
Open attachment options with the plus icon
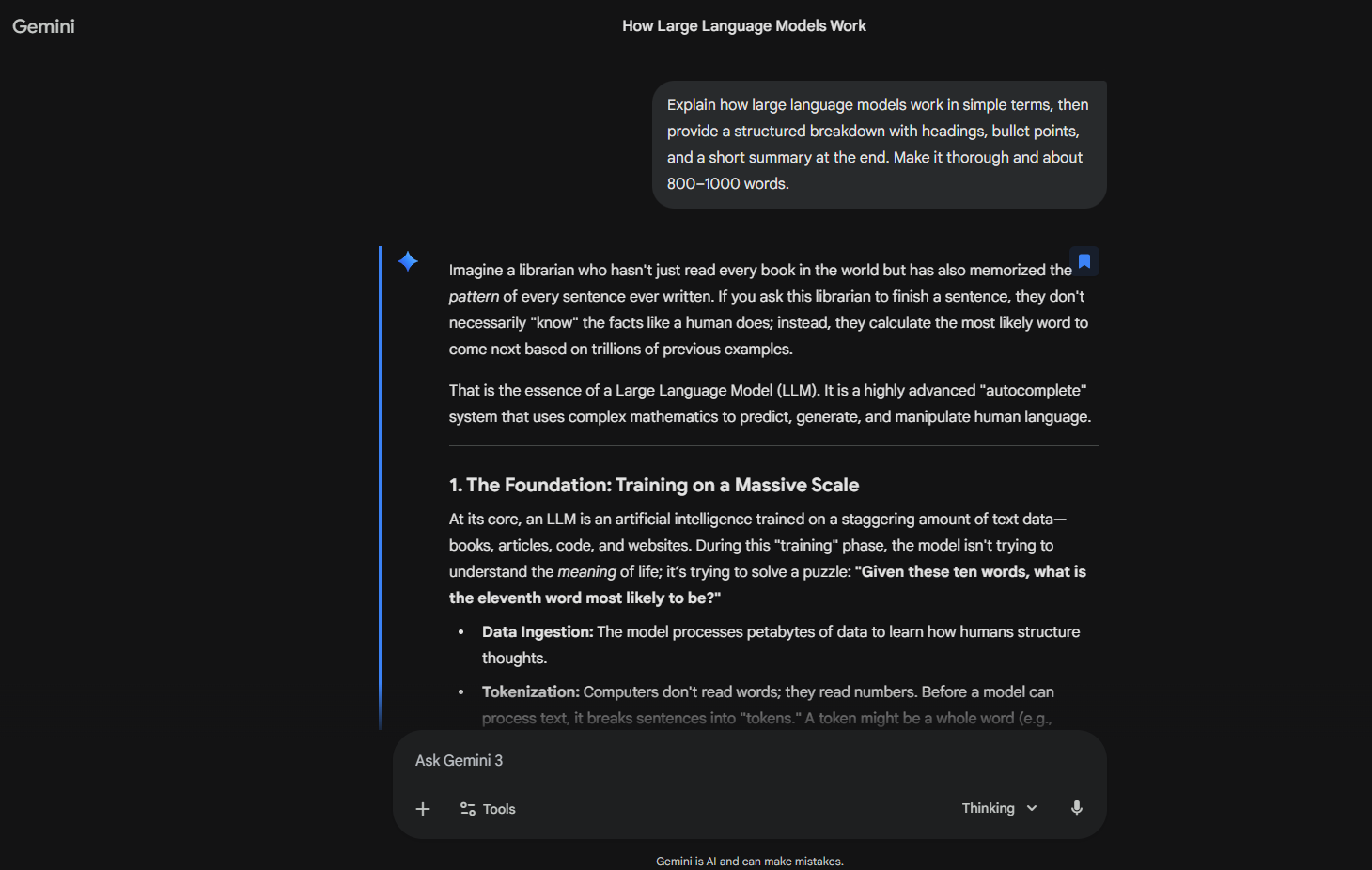[x=423, y=808]
